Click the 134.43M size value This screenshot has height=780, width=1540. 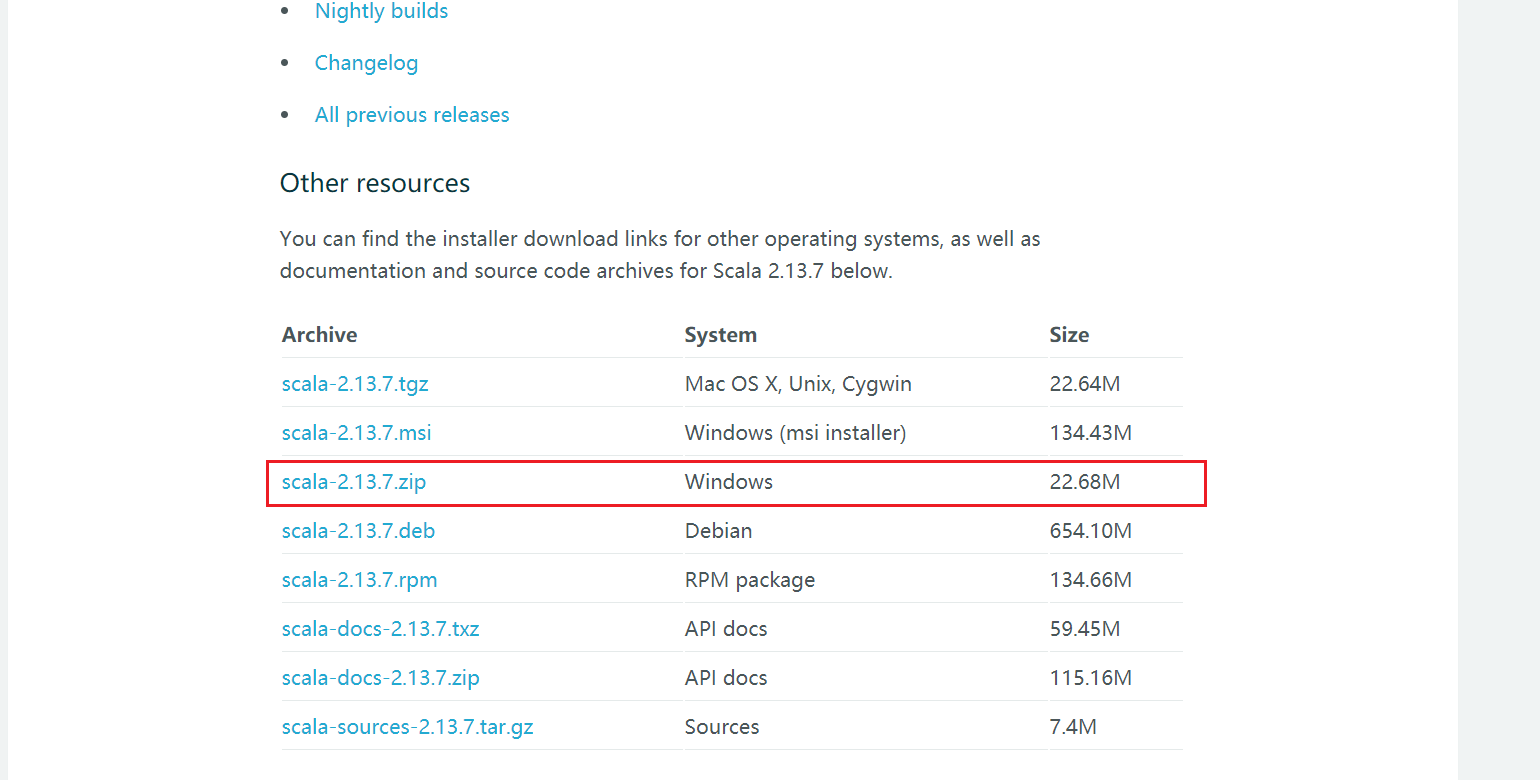[1091, 433]
